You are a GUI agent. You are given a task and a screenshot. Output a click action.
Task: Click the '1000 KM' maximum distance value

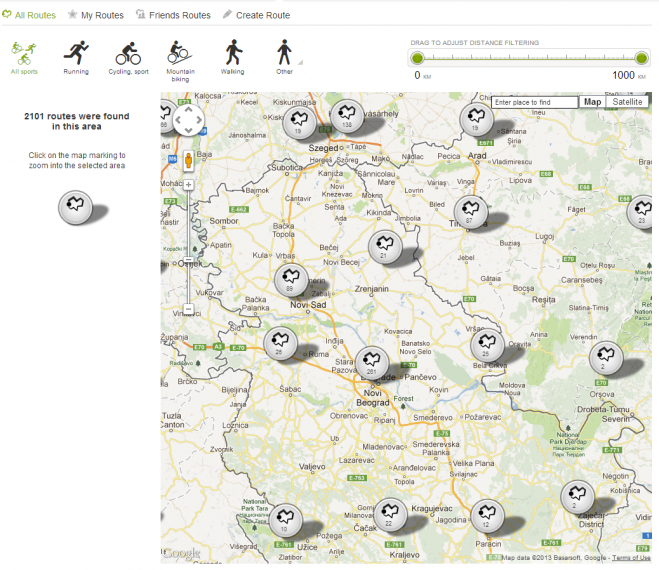(x=629, y=75)
